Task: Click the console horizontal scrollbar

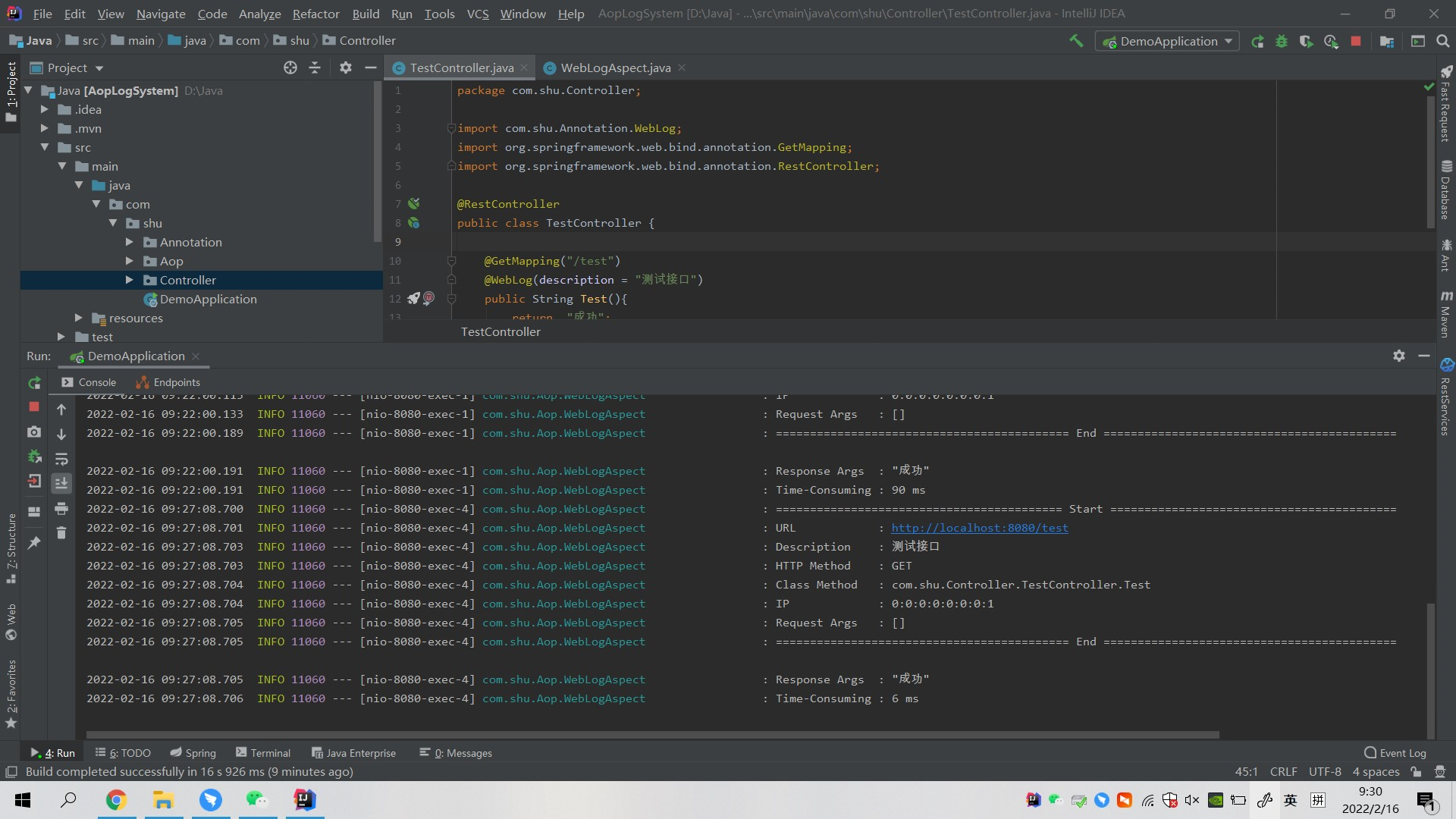Action: coord(652,735)
